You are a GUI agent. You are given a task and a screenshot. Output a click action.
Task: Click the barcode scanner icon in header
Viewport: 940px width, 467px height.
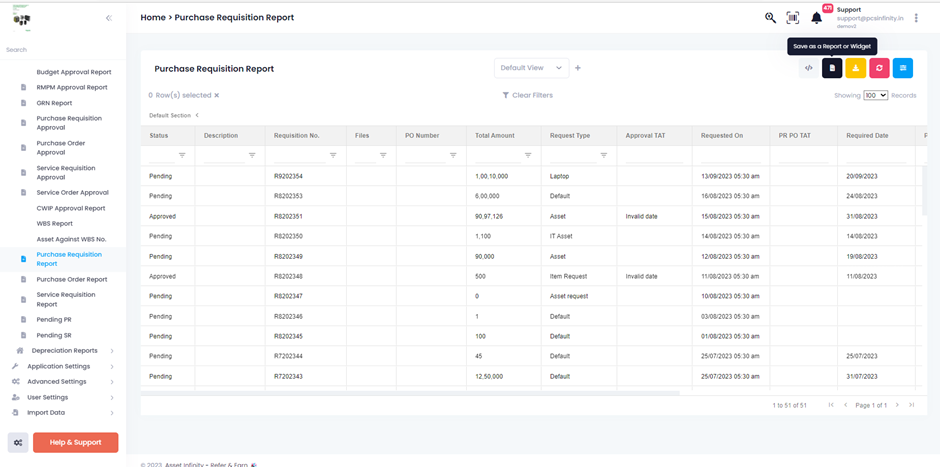click(793, 17)
